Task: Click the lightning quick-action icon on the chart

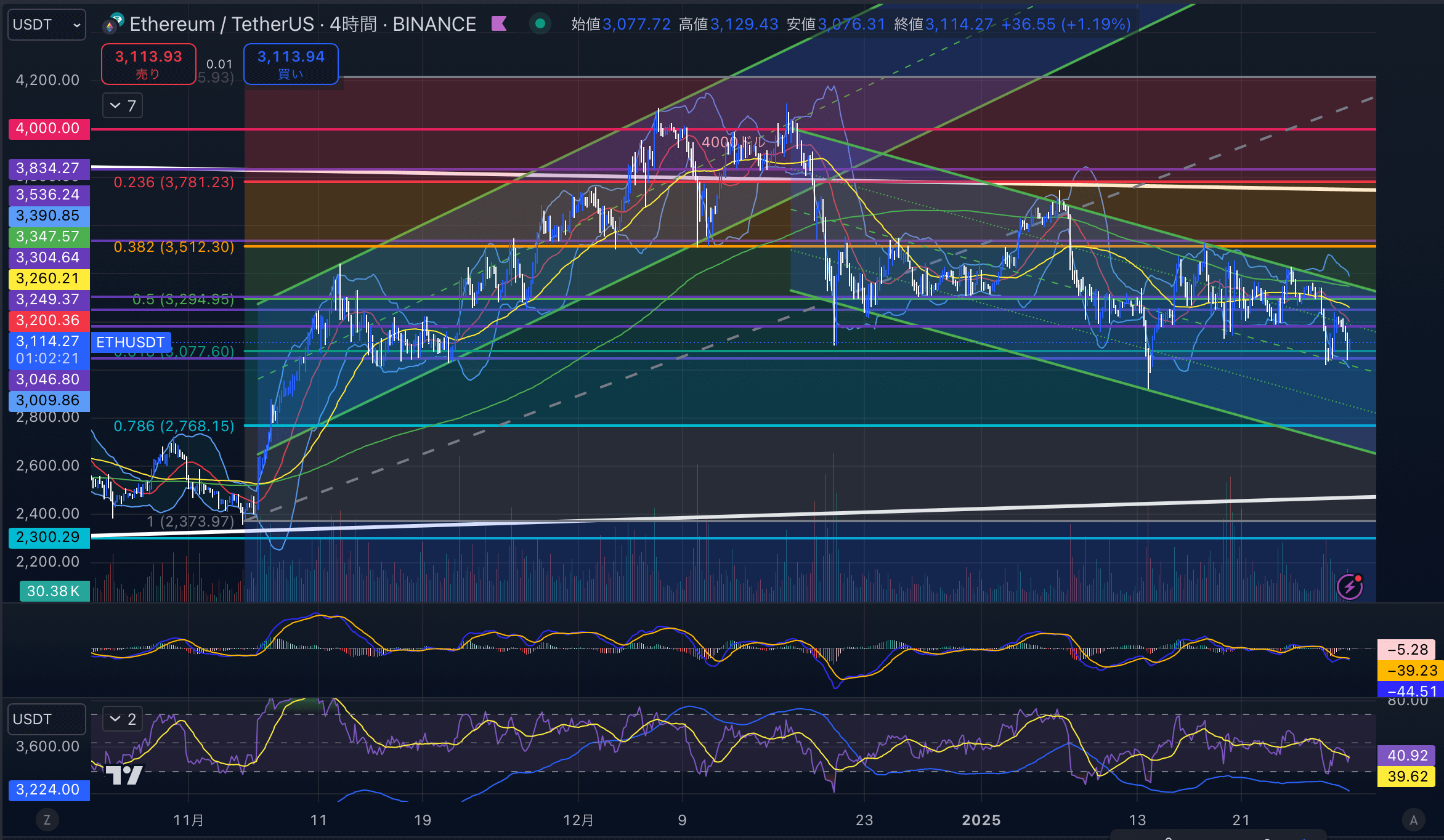Action: click(x=1349, y=586)
